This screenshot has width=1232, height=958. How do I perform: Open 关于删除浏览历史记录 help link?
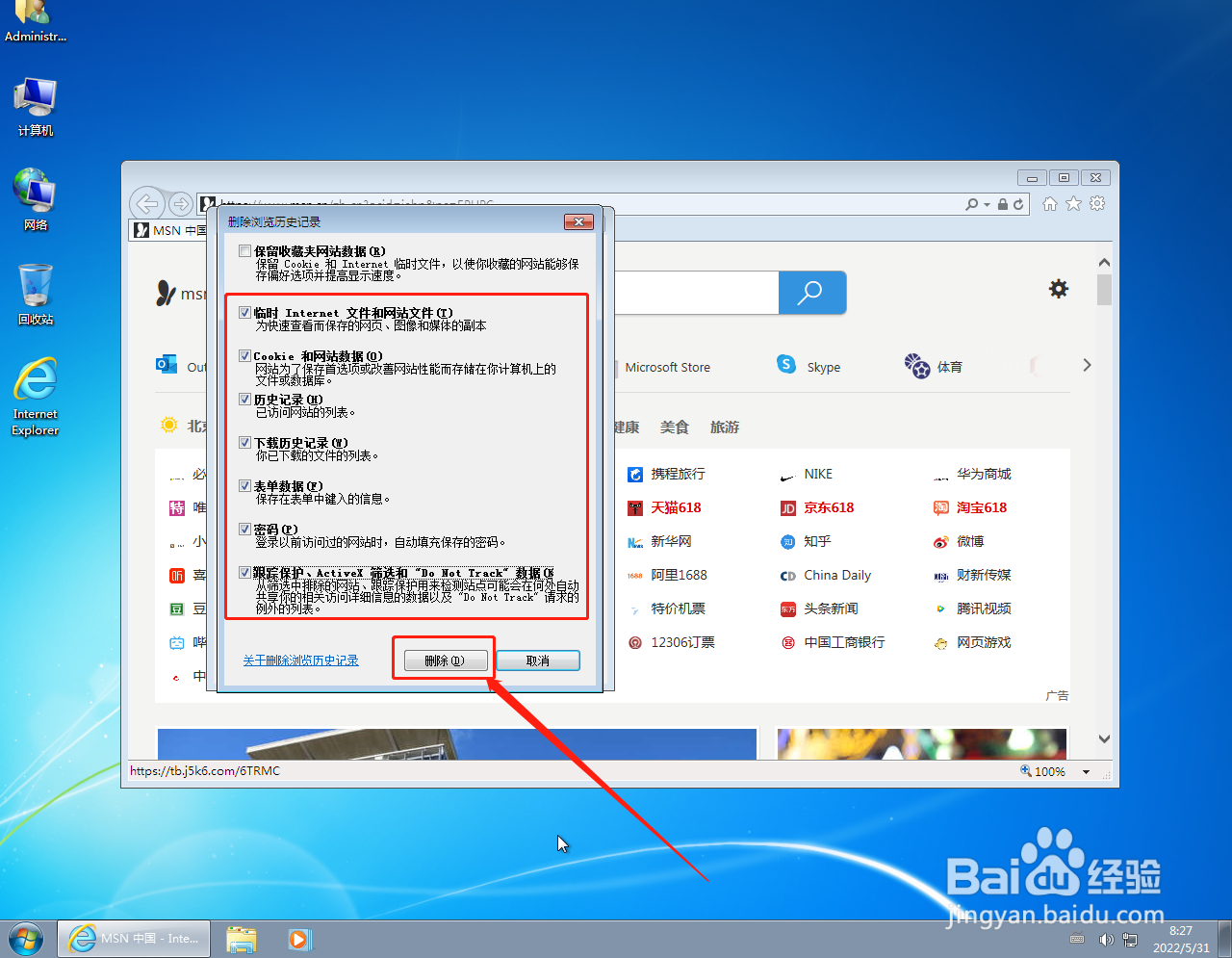tap(300, 660)
